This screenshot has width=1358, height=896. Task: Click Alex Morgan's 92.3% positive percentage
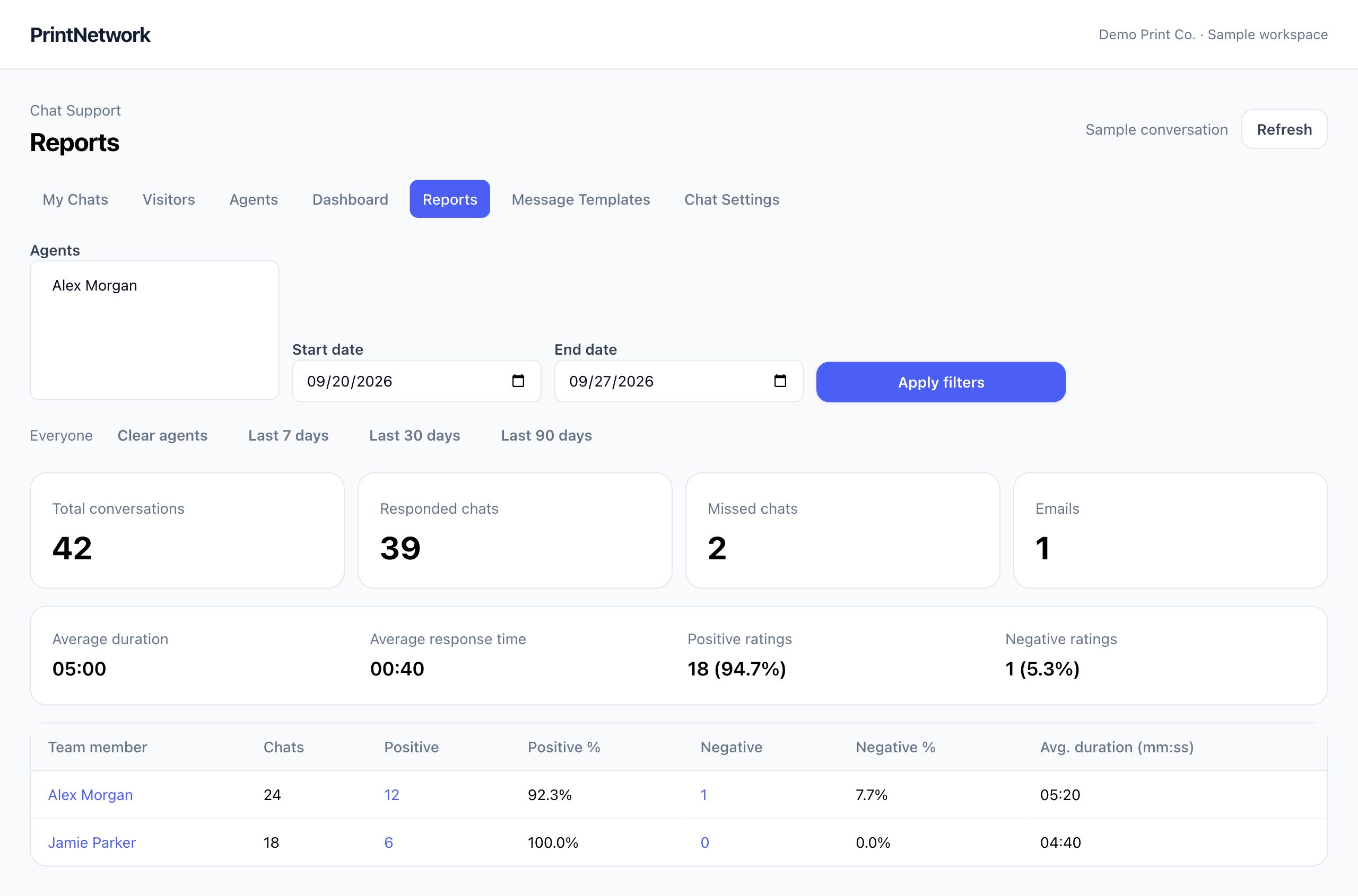tap(550, 795)
